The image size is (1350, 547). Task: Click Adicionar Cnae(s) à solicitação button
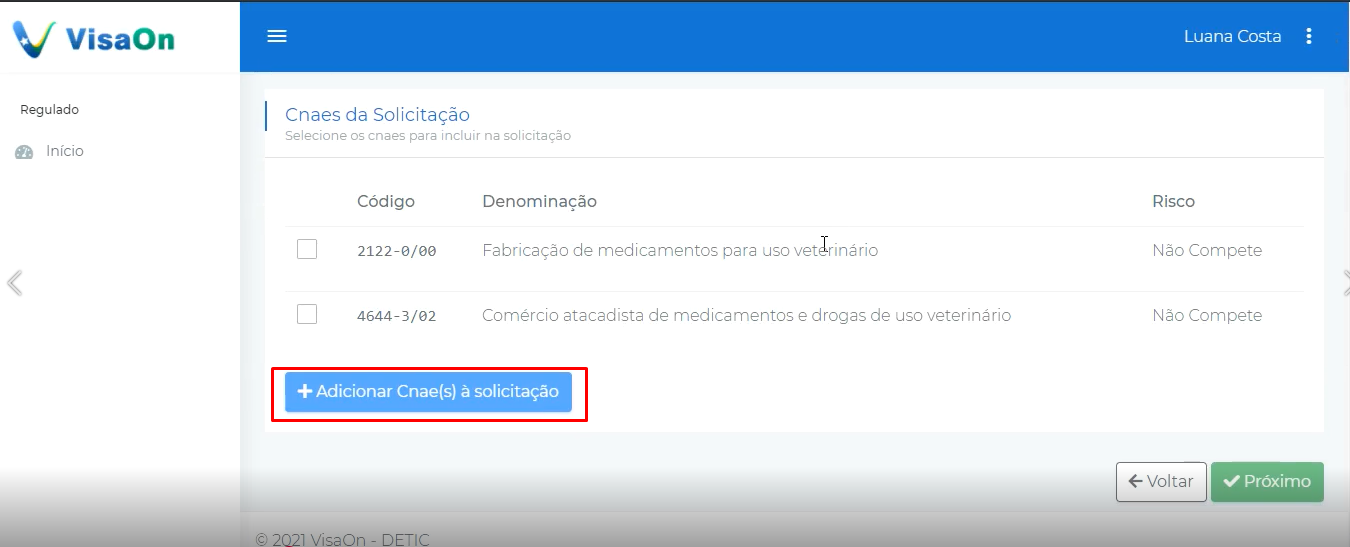pyautogui.click(x=428, y=392)
